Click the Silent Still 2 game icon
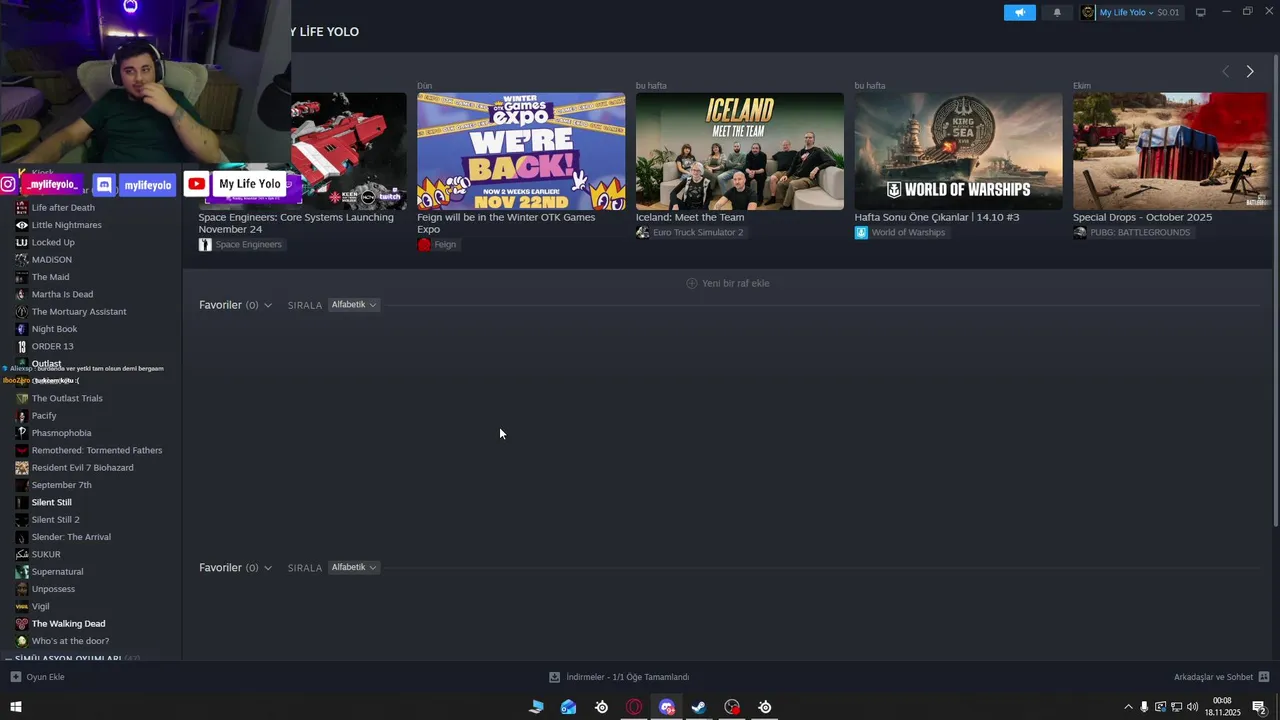Screen dimensions: 1280x720 pos(22,520)
